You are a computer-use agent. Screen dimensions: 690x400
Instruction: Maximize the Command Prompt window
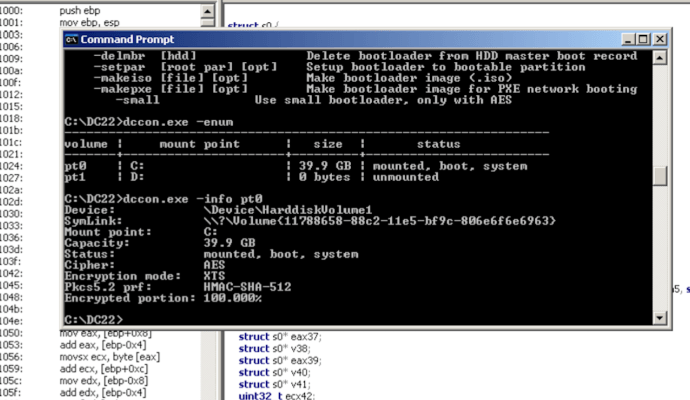tap(643, 40)
